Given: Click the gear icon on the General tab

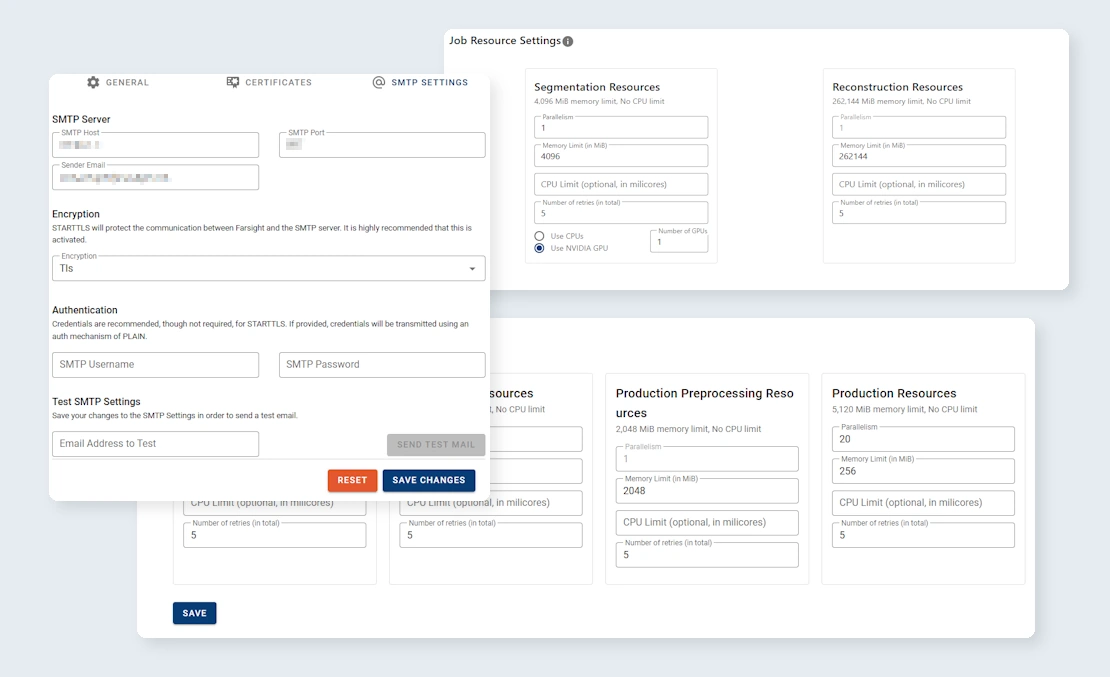Looking at the screenshot, I should [x=94, y=82].
